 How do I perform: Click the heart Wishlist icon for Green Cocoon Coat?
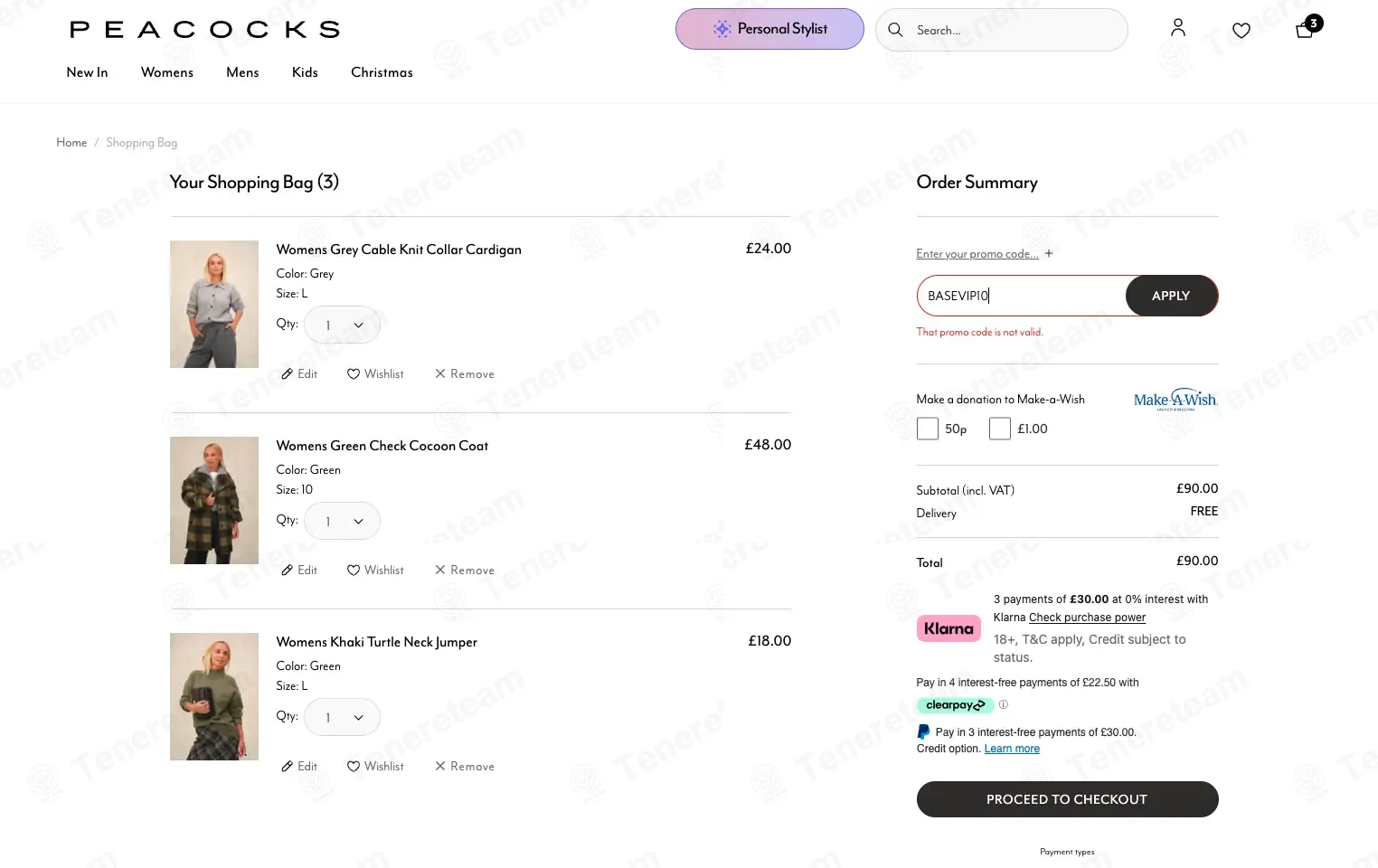click(354, 570)
